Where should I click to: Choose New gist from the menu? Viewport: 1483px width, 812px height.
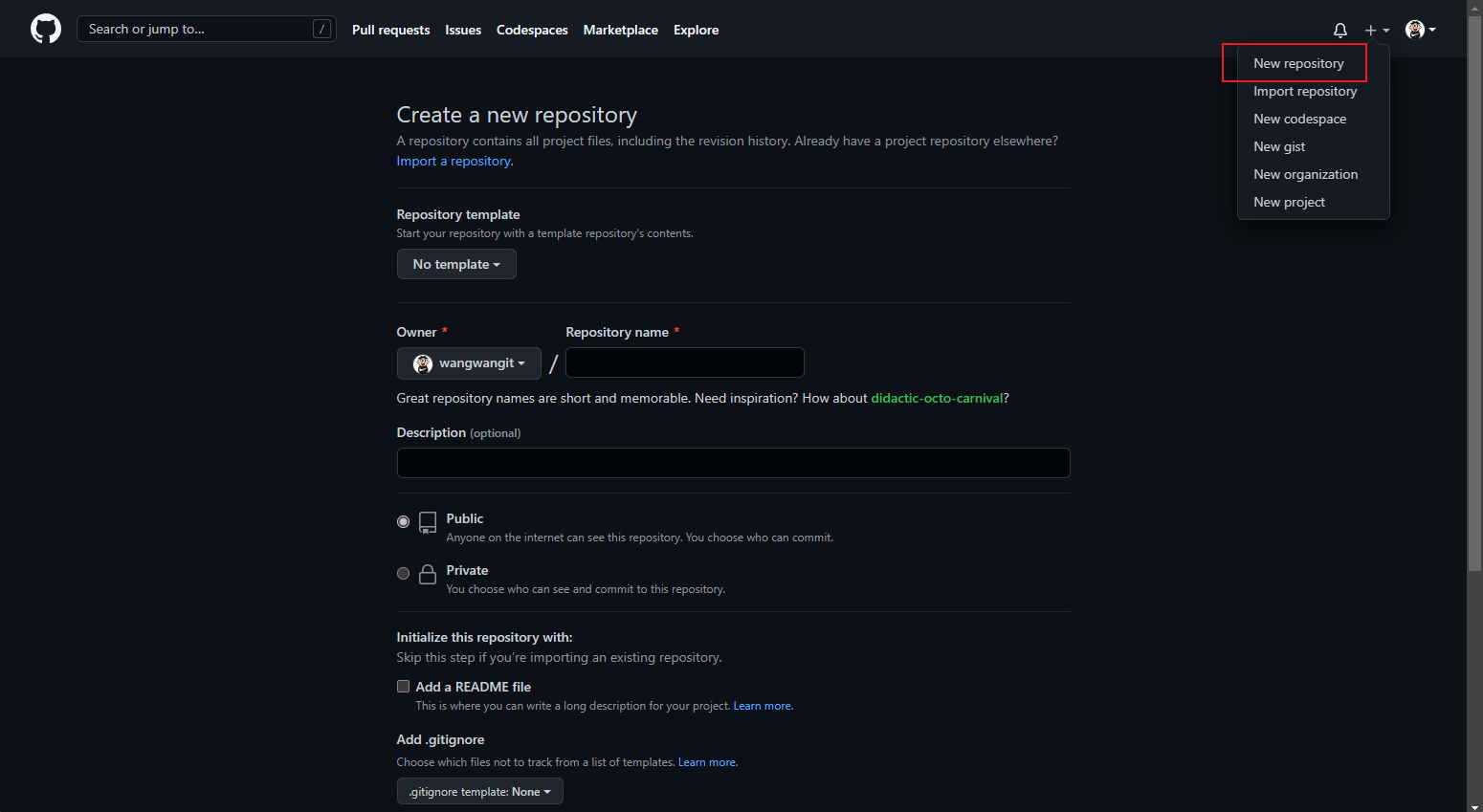pos(1279,146)
